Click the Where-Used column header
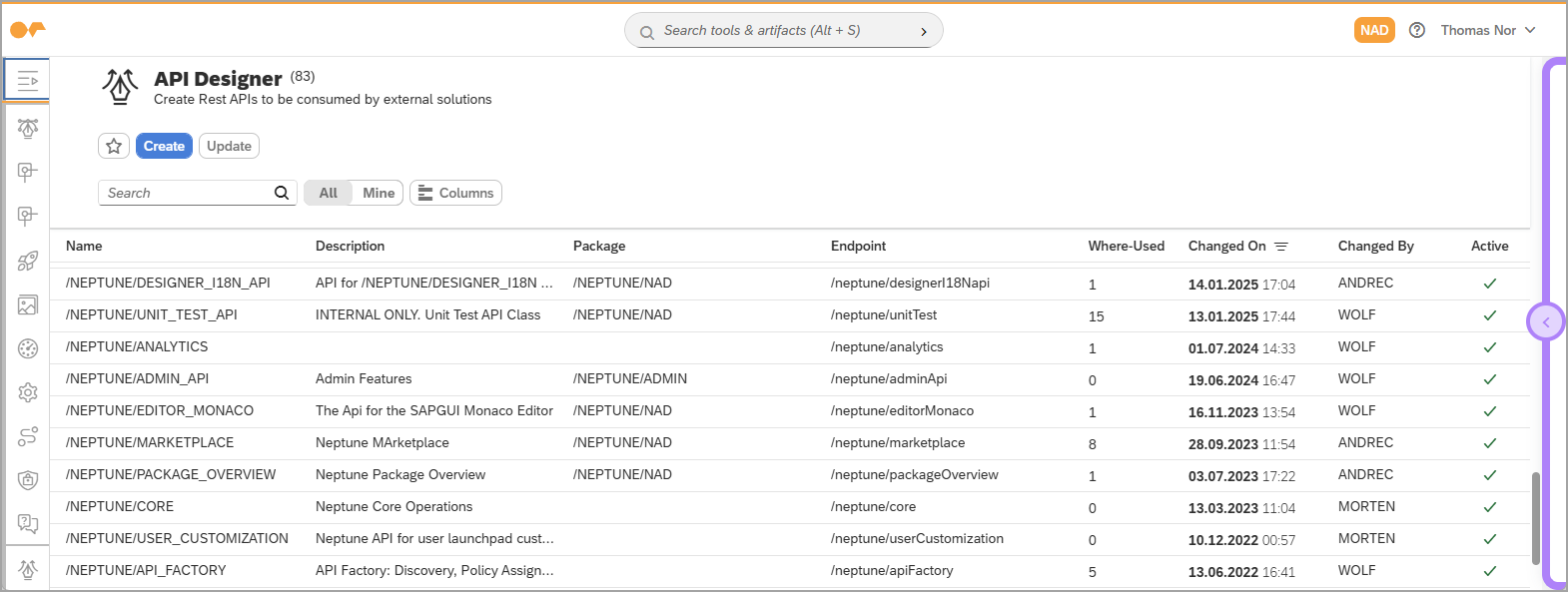 pos(1127,246)
